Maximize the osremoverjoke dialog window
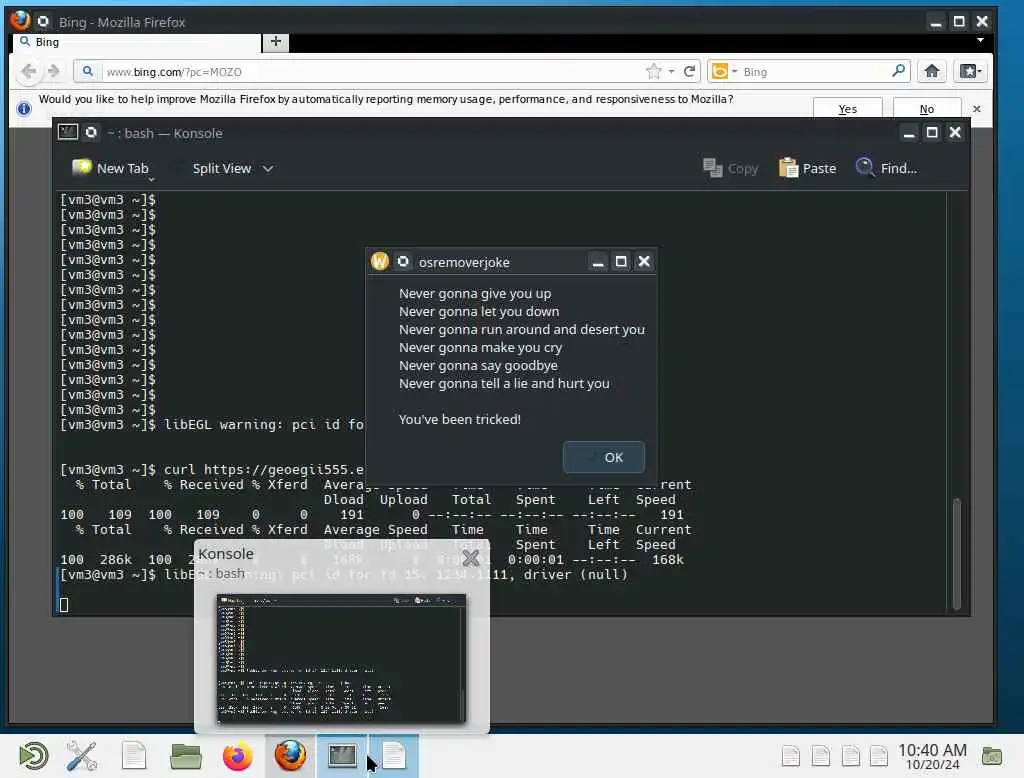The height and width of the screenshot is (778, 1024). (620, 262)
